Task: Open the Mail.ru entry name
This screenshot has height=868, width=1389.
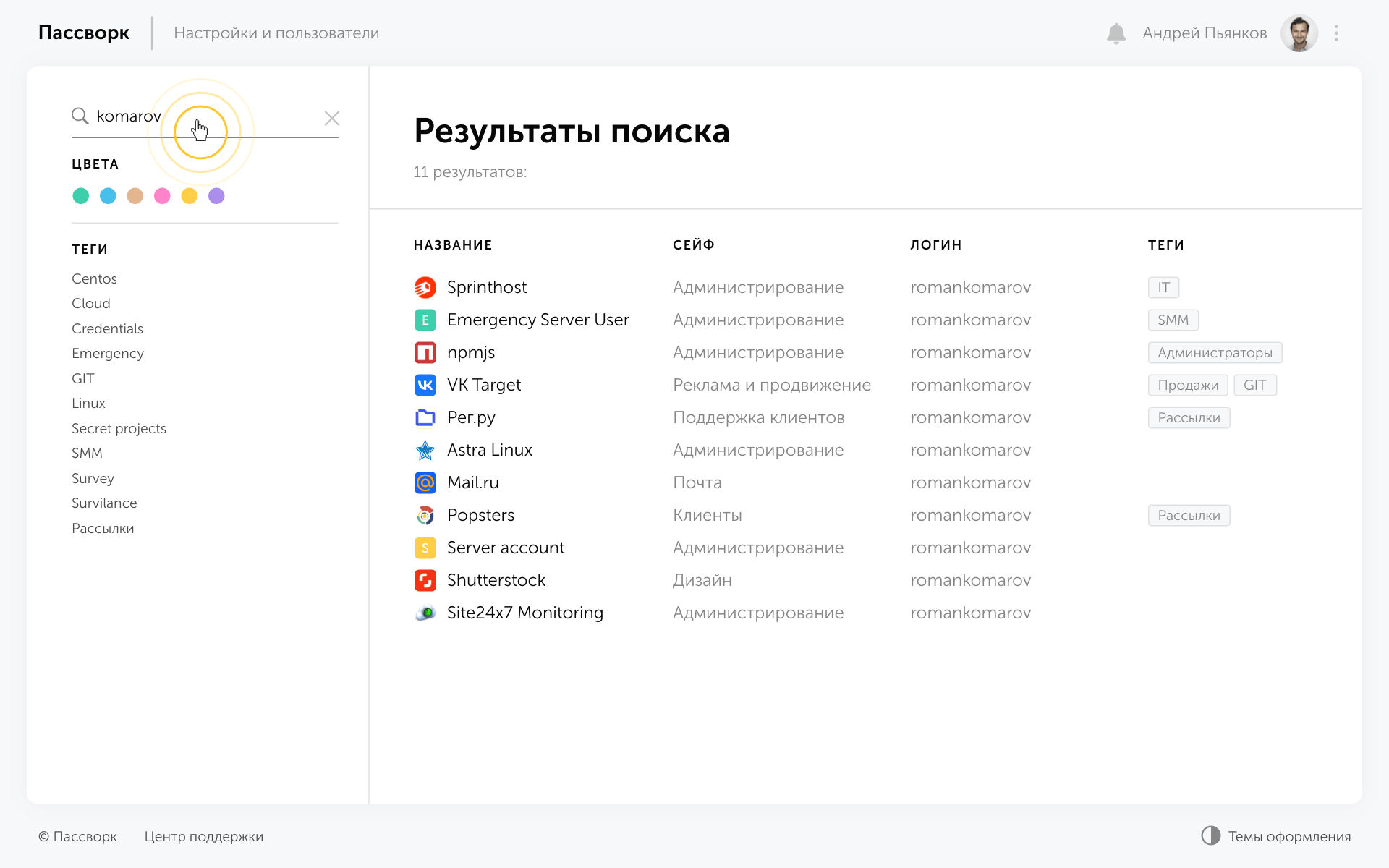Action: [x=473, y=482]
